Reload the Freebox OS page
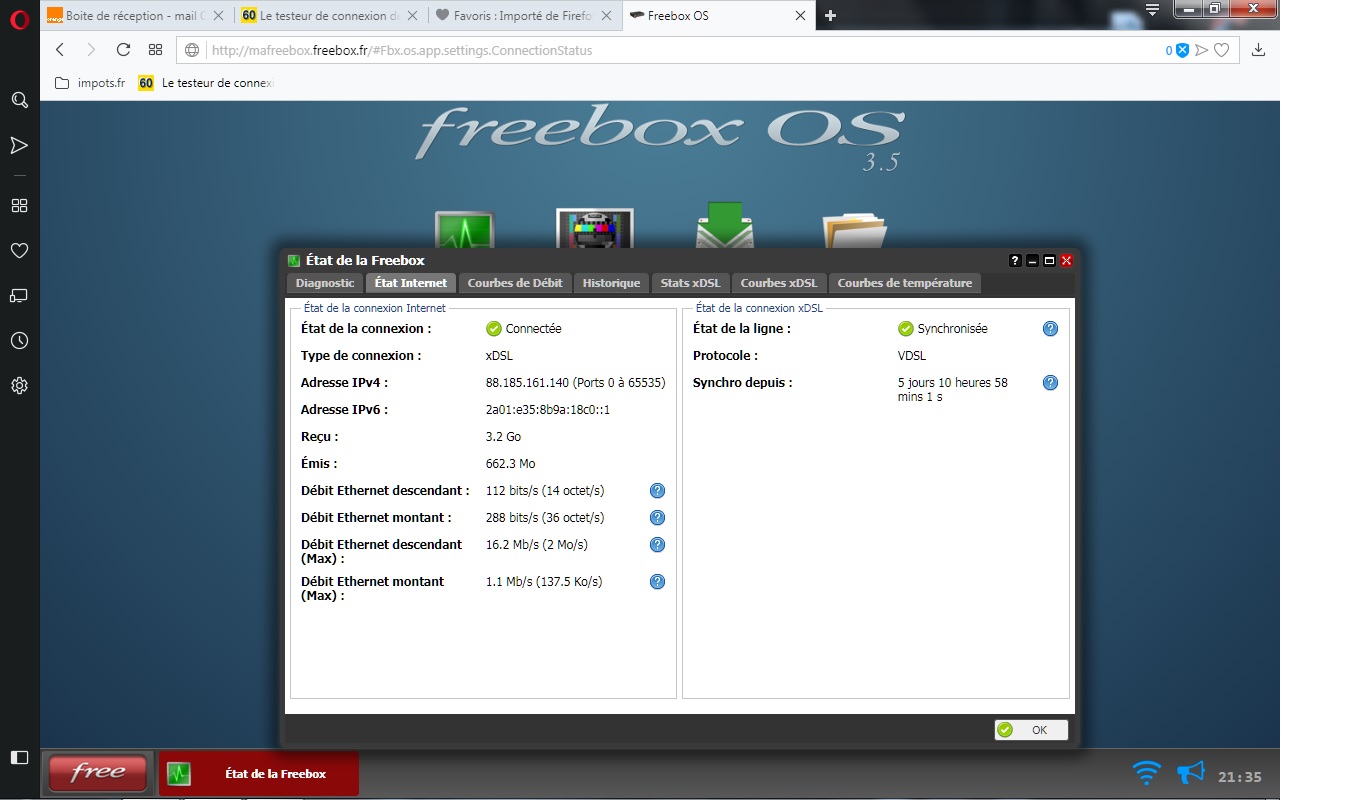This screenshot has height=800, width=1362. (123, 50)
